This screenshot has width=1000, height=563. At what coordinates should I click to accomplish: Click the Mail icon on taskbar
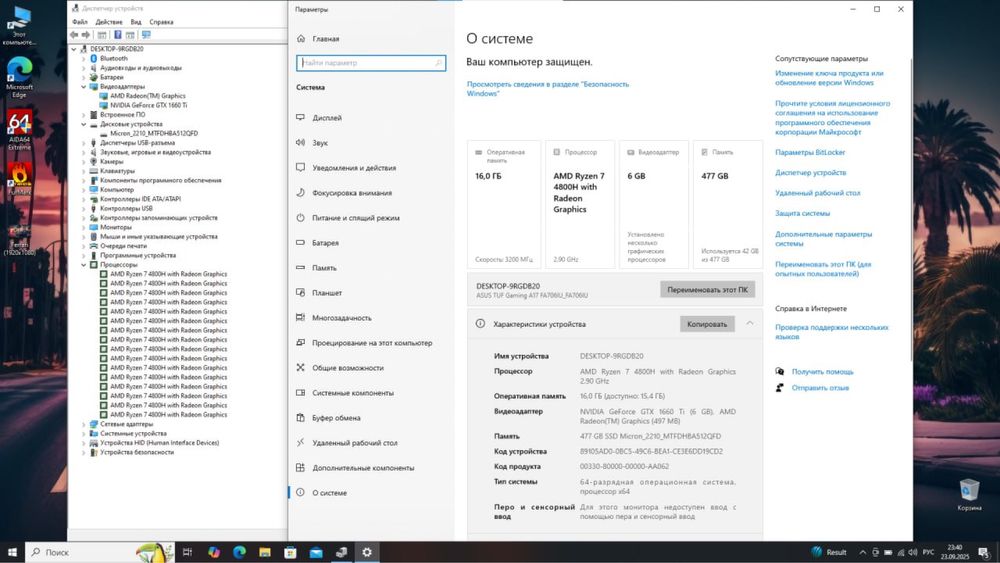[316, 552]
